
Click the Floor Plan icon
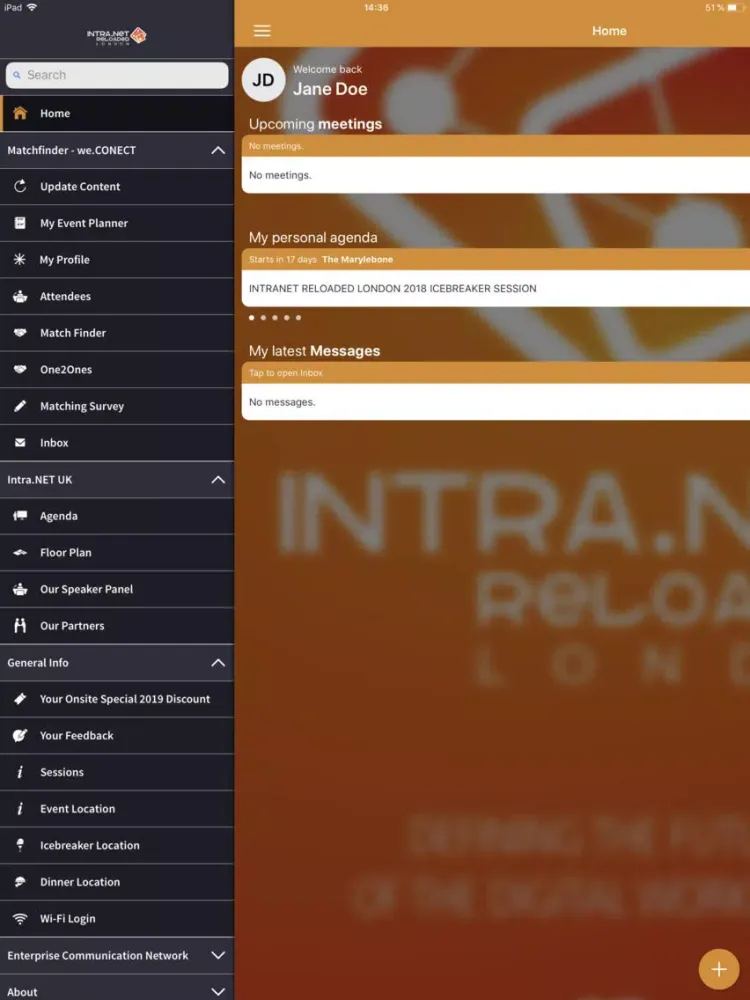click(x=20, y=552)
